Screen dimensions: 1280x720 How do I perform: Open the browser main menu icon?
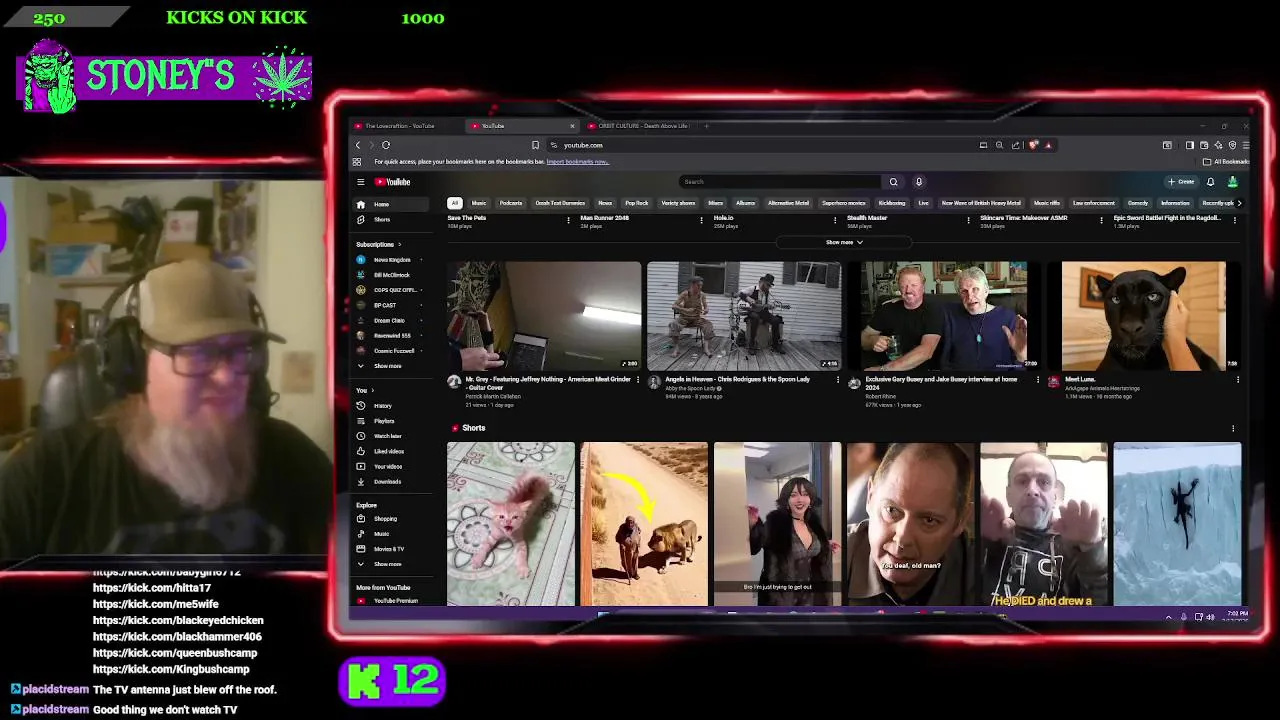pos(1245,145)
